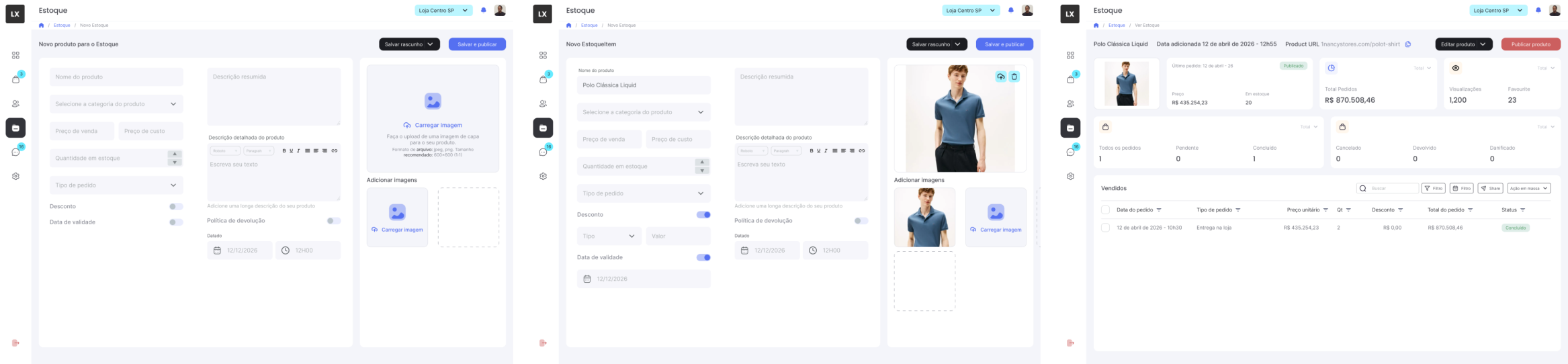Open category dropdown in middle screen
The width and height of the screenshot is (1568, 364).
(x=644, y=112)
